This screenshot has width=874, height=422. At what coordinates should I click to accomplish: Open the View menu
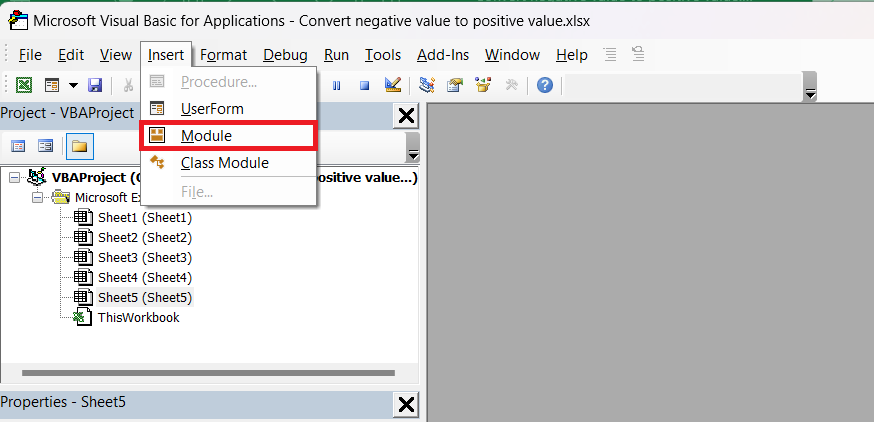point(115,55)
